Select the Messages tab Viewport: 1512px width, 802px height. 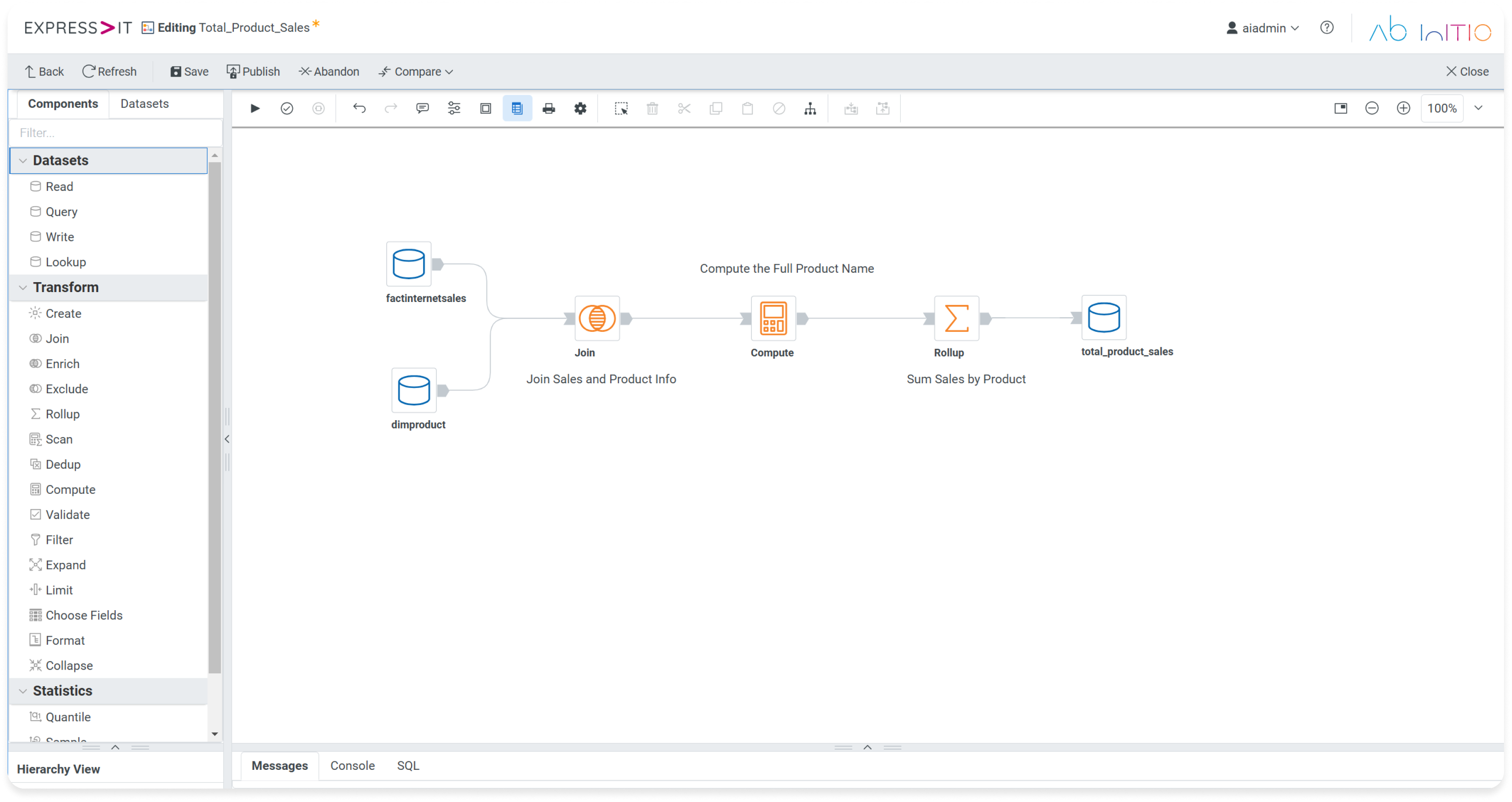279,765
